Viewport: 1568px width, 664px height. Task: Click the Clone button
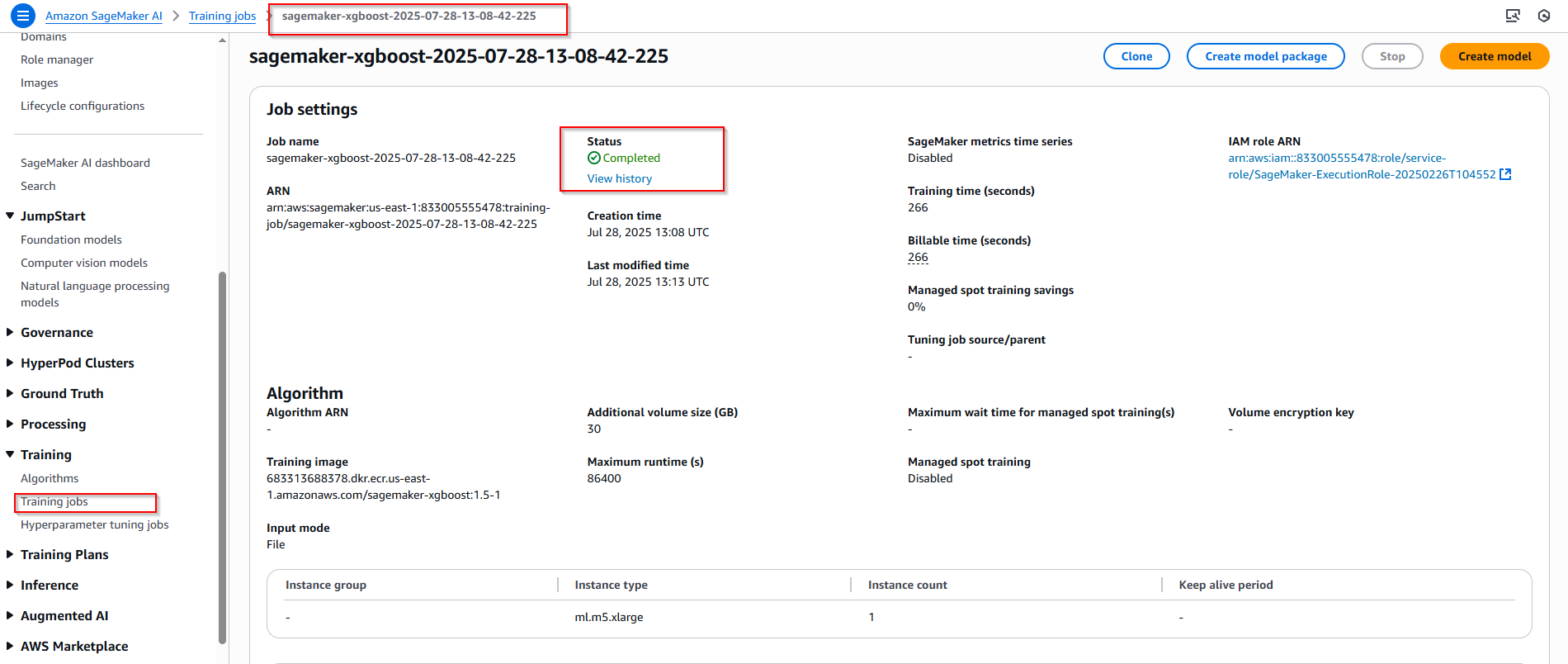[x=1136, y=56]
